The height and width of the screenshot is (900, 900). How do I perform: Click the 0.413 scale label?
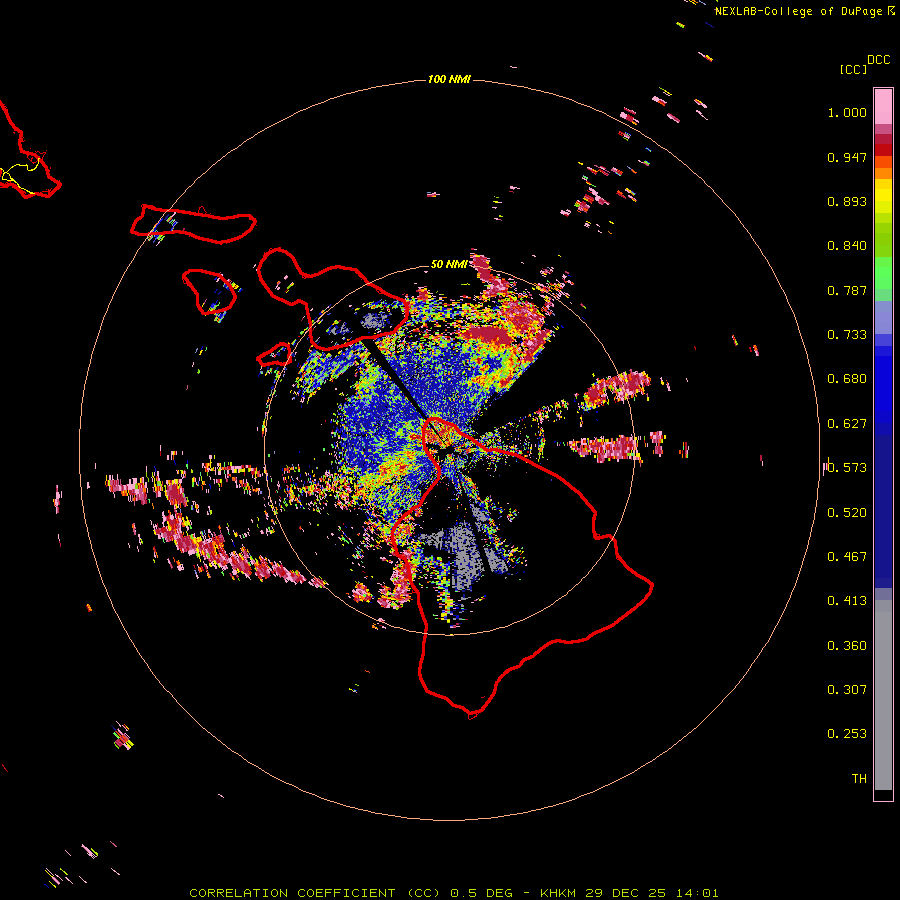[x=847, y=601]
